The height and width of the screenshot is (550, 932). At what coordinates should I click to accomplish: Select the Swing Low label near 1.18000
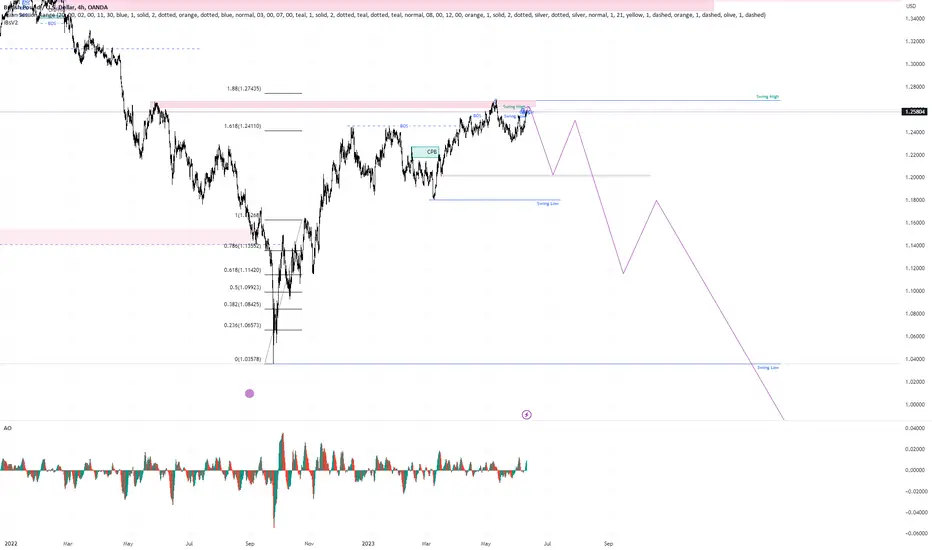pos(547,203)
